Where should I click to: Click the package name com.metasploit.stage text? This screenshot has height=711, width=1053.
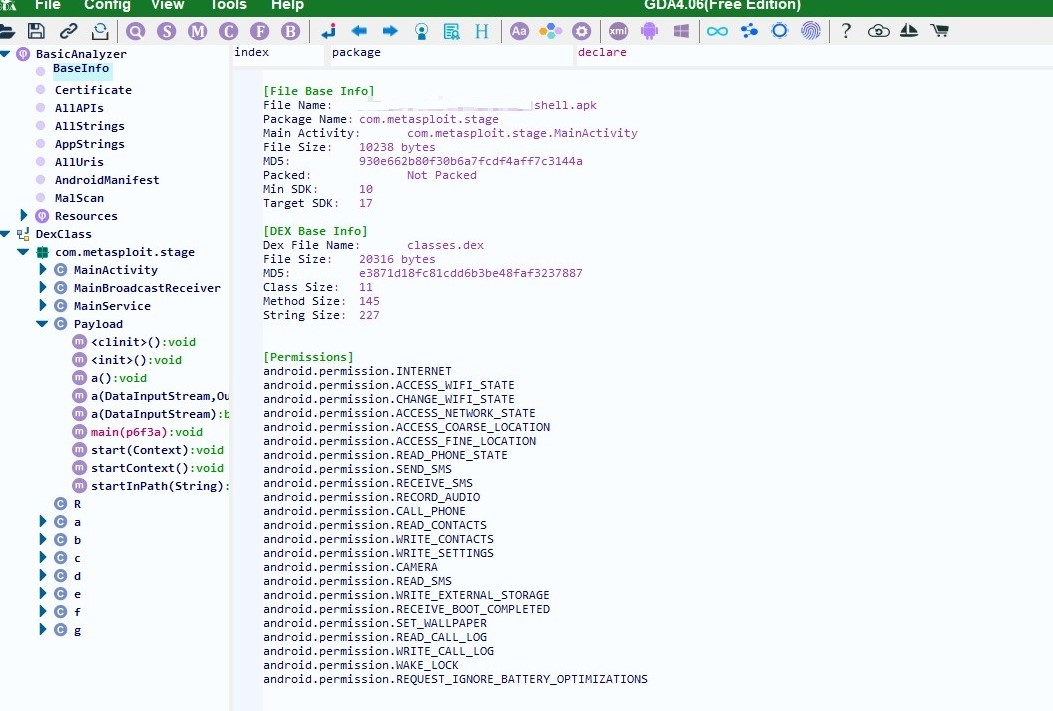428,120
